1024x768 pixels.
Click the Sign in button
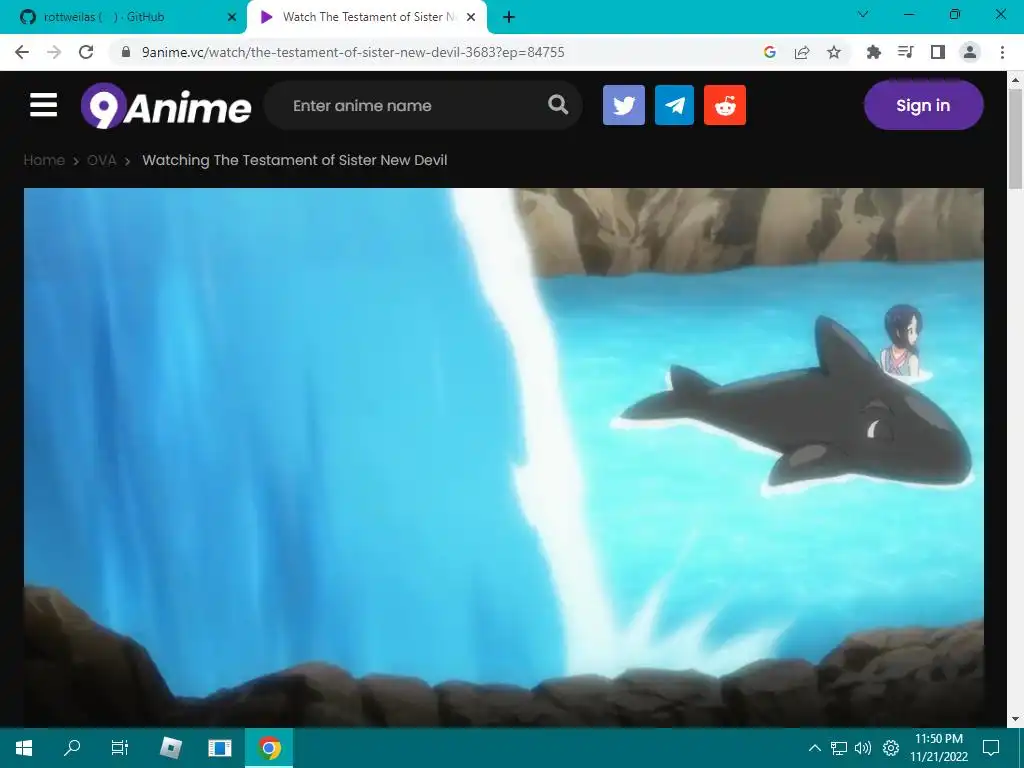(x=923, y=105)
